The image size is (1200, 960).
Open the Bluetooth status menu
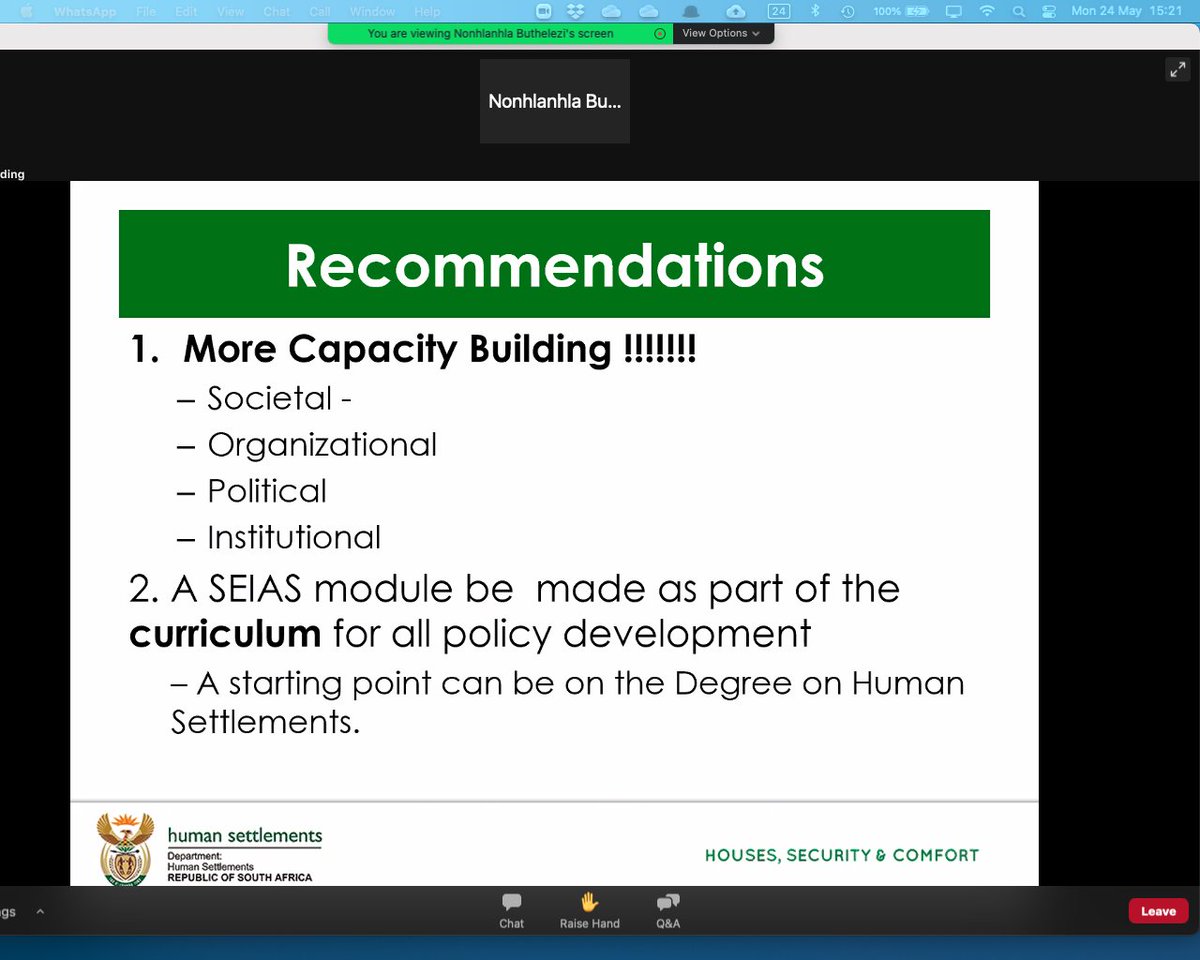pos(815,11)
